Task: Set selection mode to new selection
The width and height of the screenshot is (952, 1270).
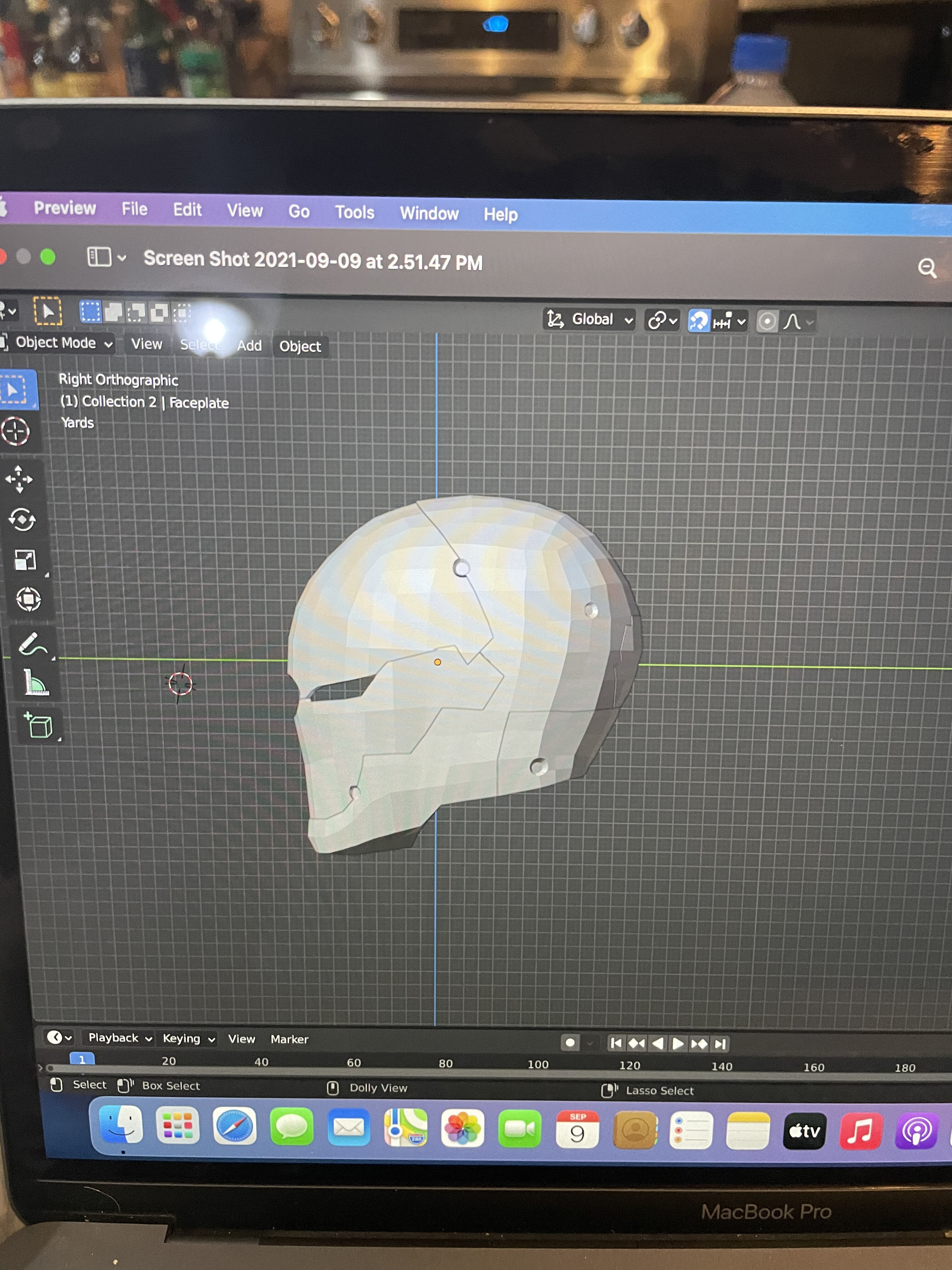Action: click(x=90, y=312)
